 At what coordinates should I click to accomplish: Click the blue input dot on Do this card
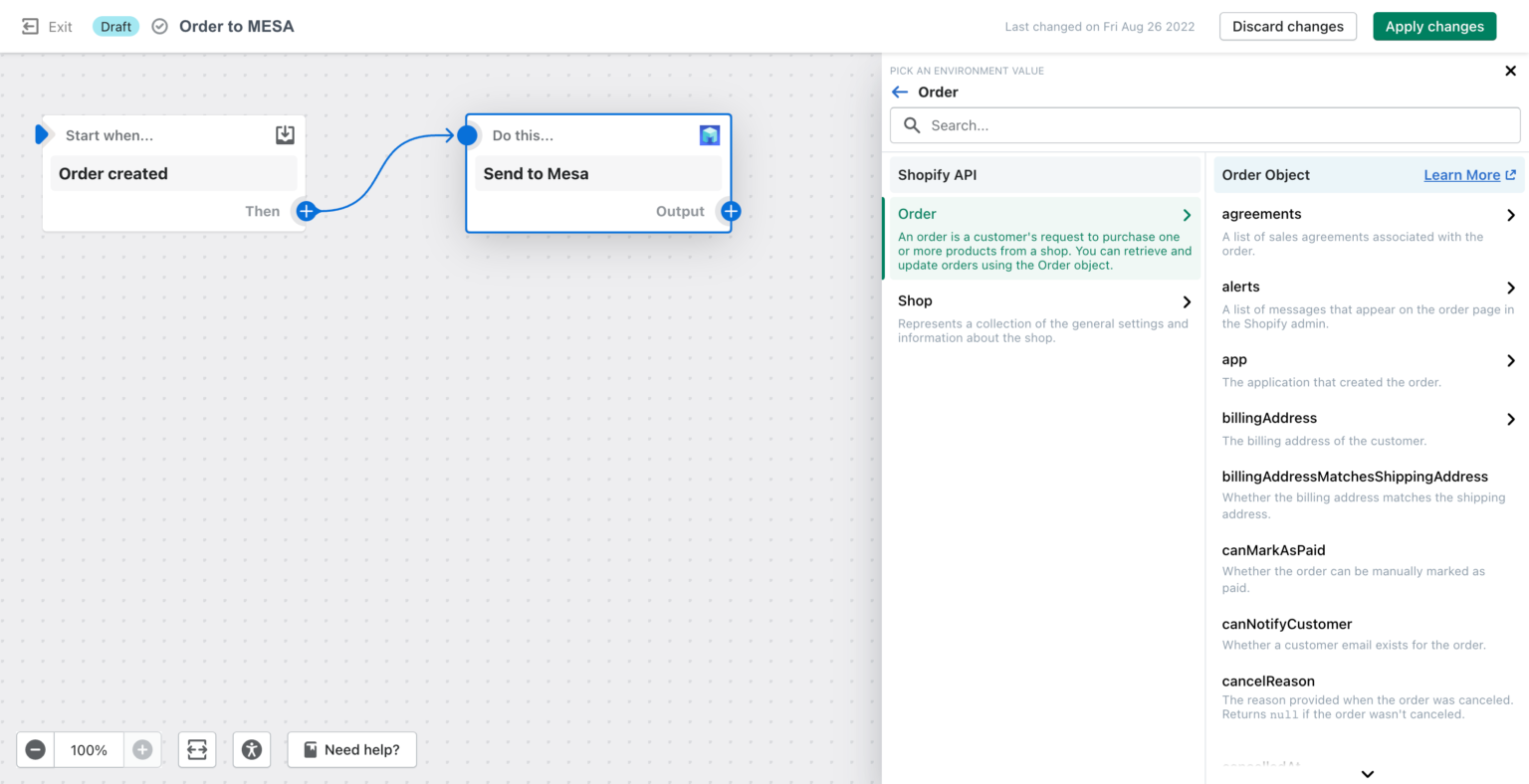click(467, 135)
